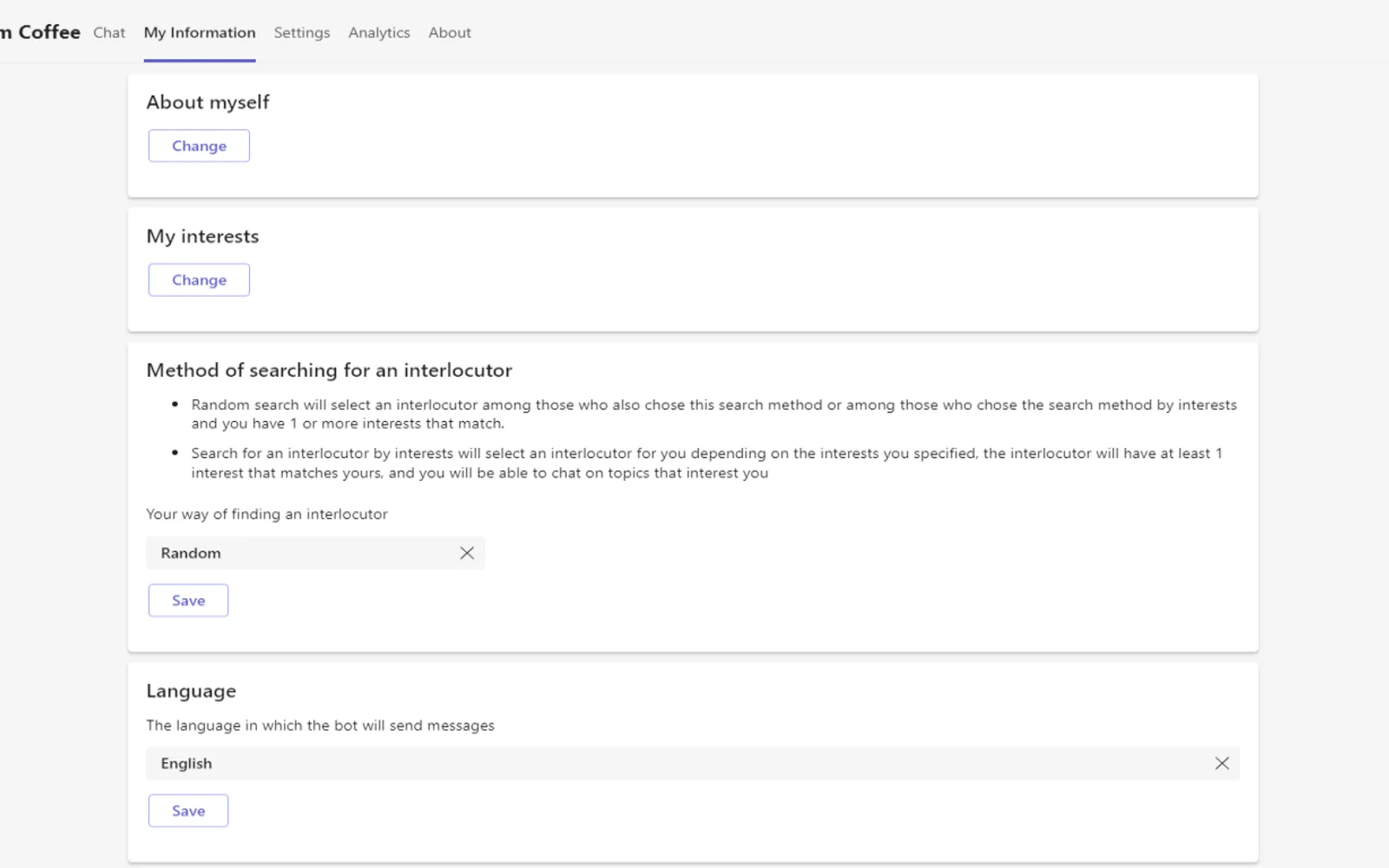Save the bot language choice
This screenshot has width=1389, height=868.
188,811
